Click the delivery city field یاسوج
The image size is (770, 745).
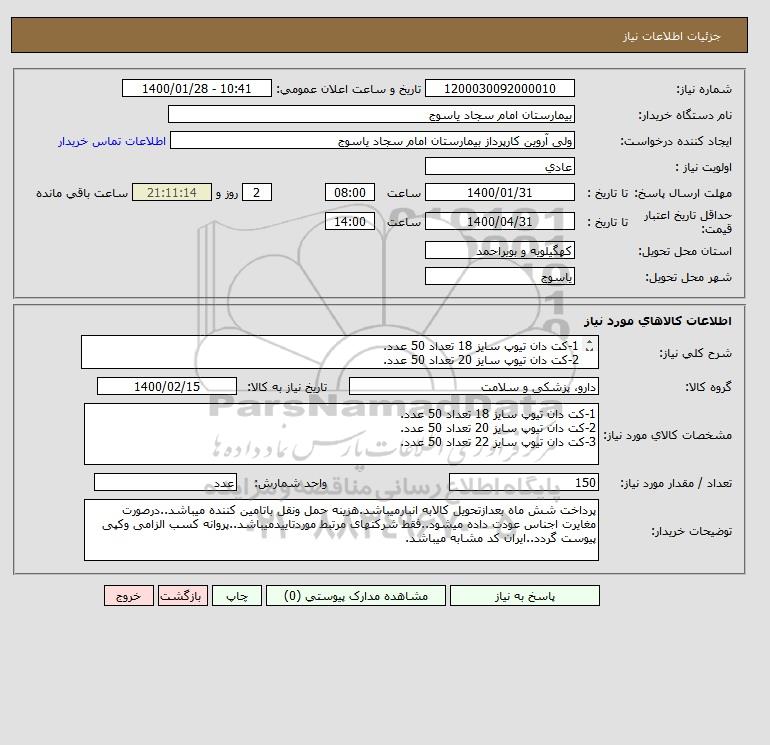click(499, 276)
